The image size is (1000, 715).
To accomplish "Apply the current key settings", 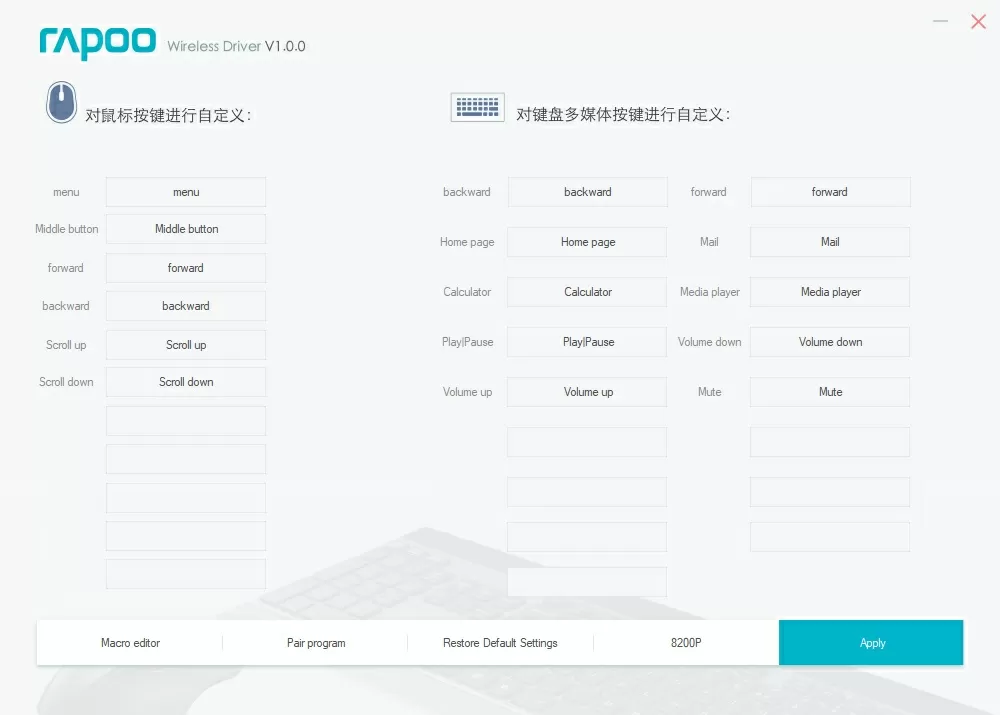I will (x=871, y=643).
